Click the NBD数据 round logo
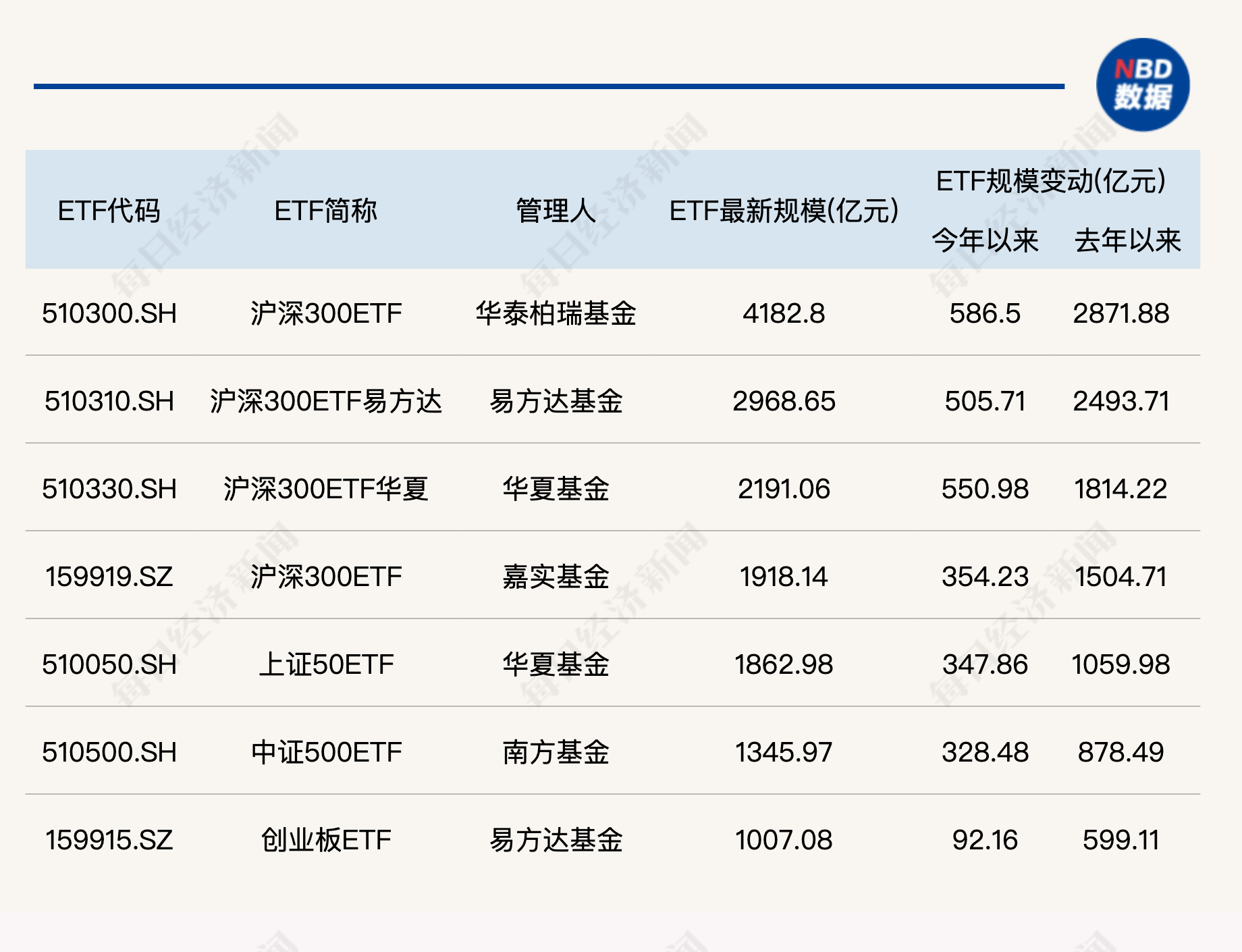The height and width of the screenshot is (952, 1242). click(1142, 84)
